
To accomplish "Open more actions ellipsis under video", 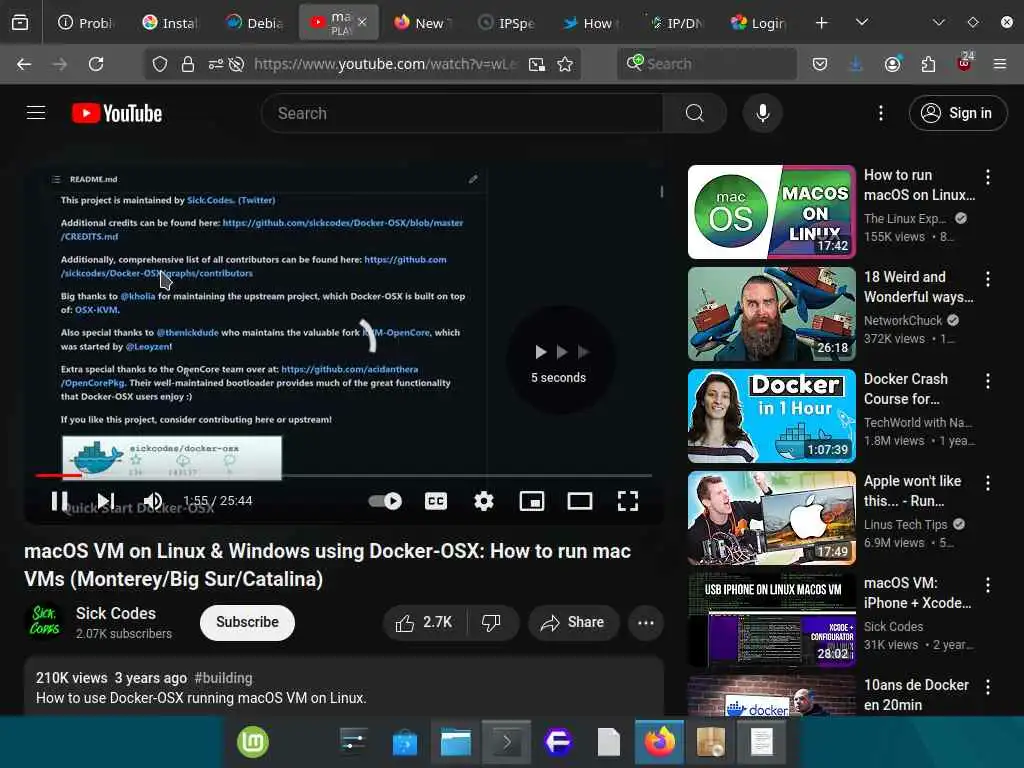I will tap(646, 622).
